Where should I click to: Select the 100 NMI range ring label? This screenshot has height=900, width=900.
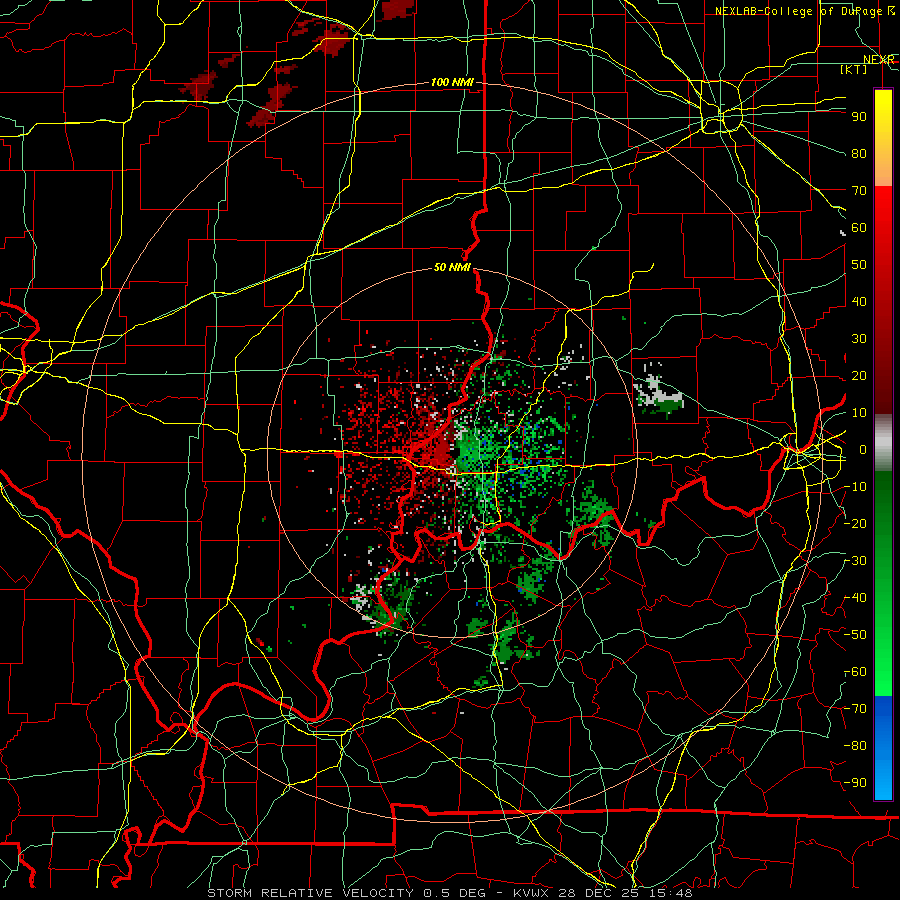[452, 82]
